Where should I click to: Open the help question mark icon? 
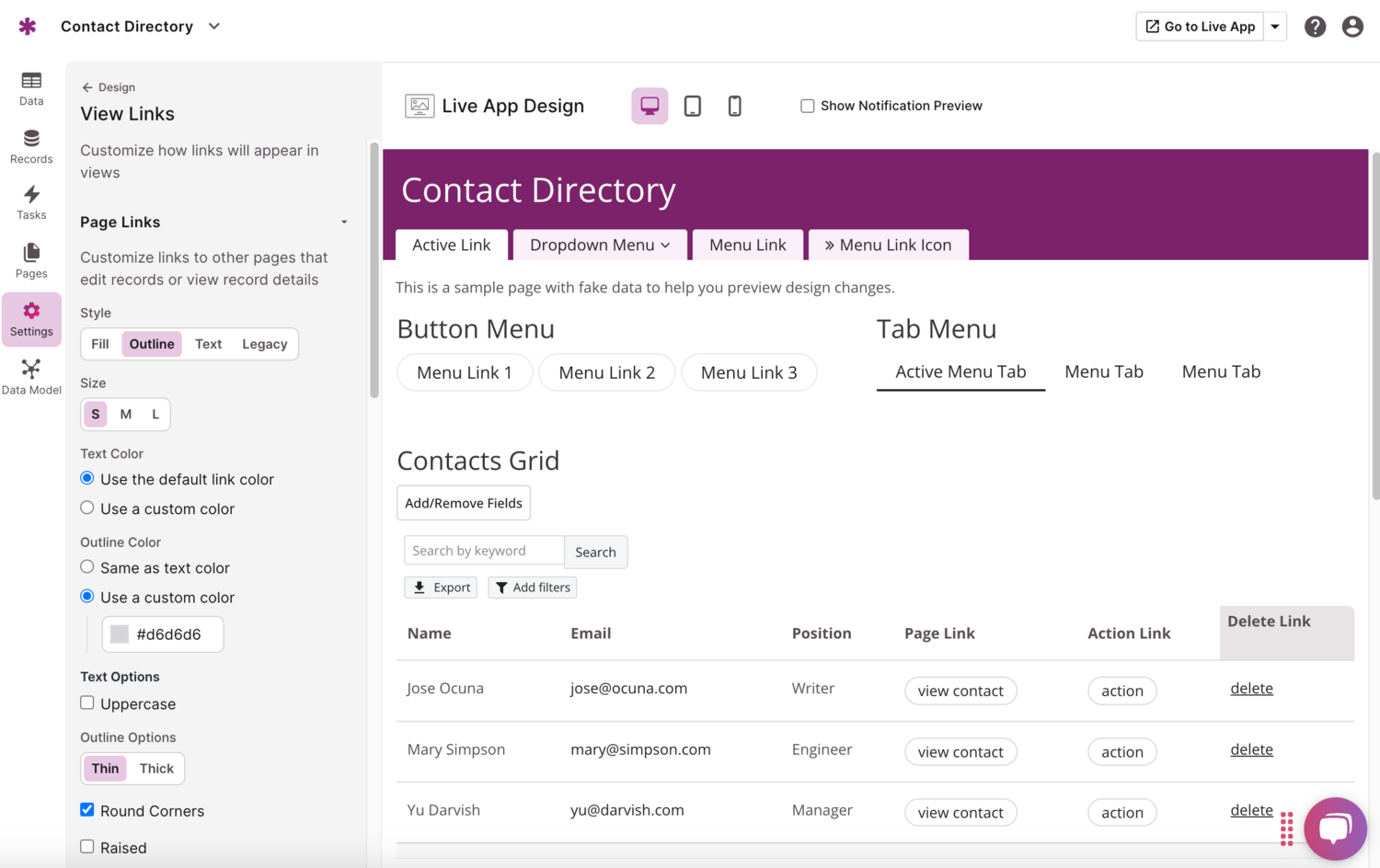1315,27
